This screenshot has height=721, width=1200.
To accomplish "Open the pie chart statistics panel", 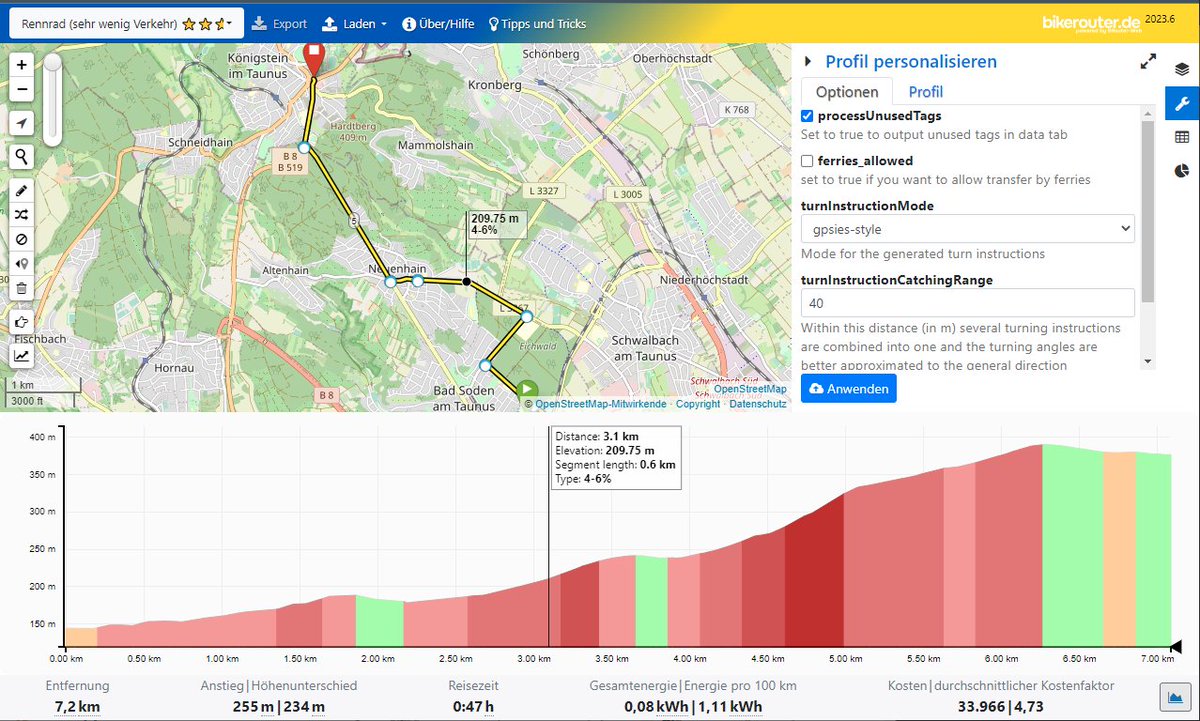I will coord(1182,171).
